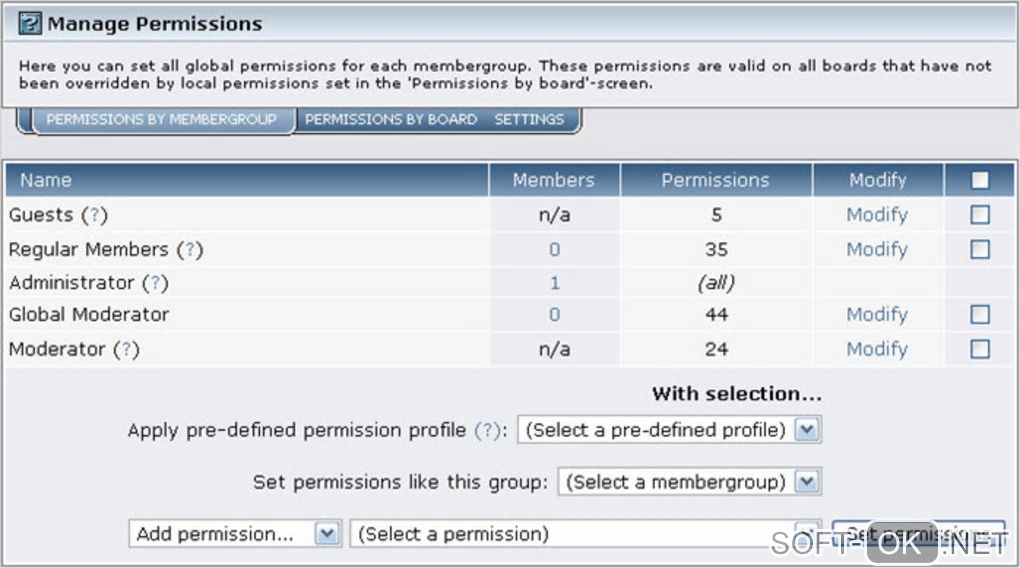Tick the Regular Members row checkbox

980,250
